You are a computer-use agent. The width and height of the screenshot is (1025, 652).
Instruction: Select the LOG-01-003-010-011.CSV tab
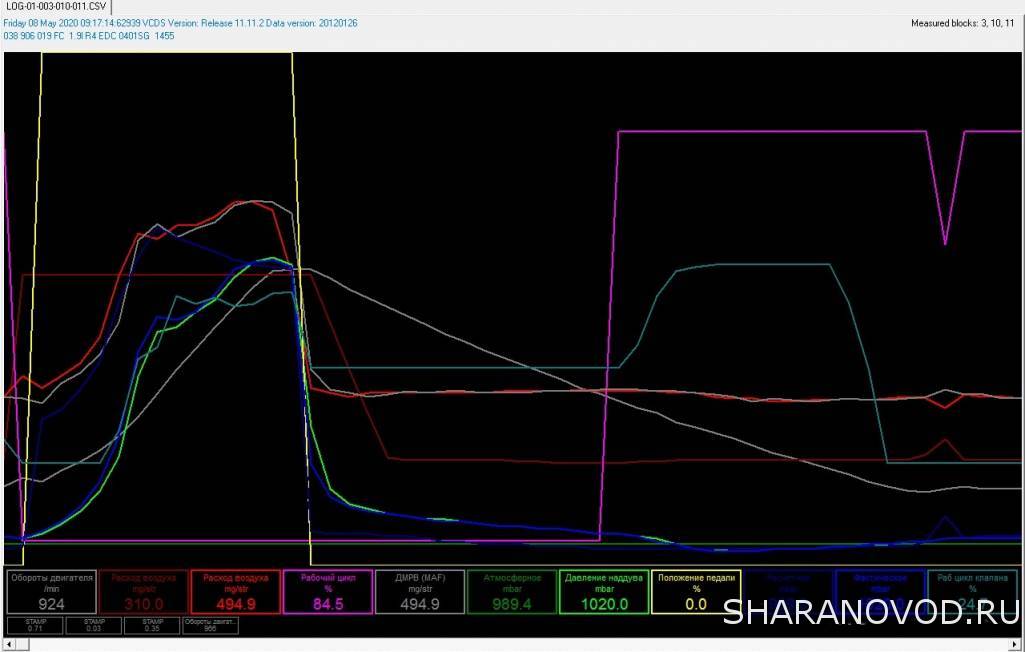pos(55,6)
